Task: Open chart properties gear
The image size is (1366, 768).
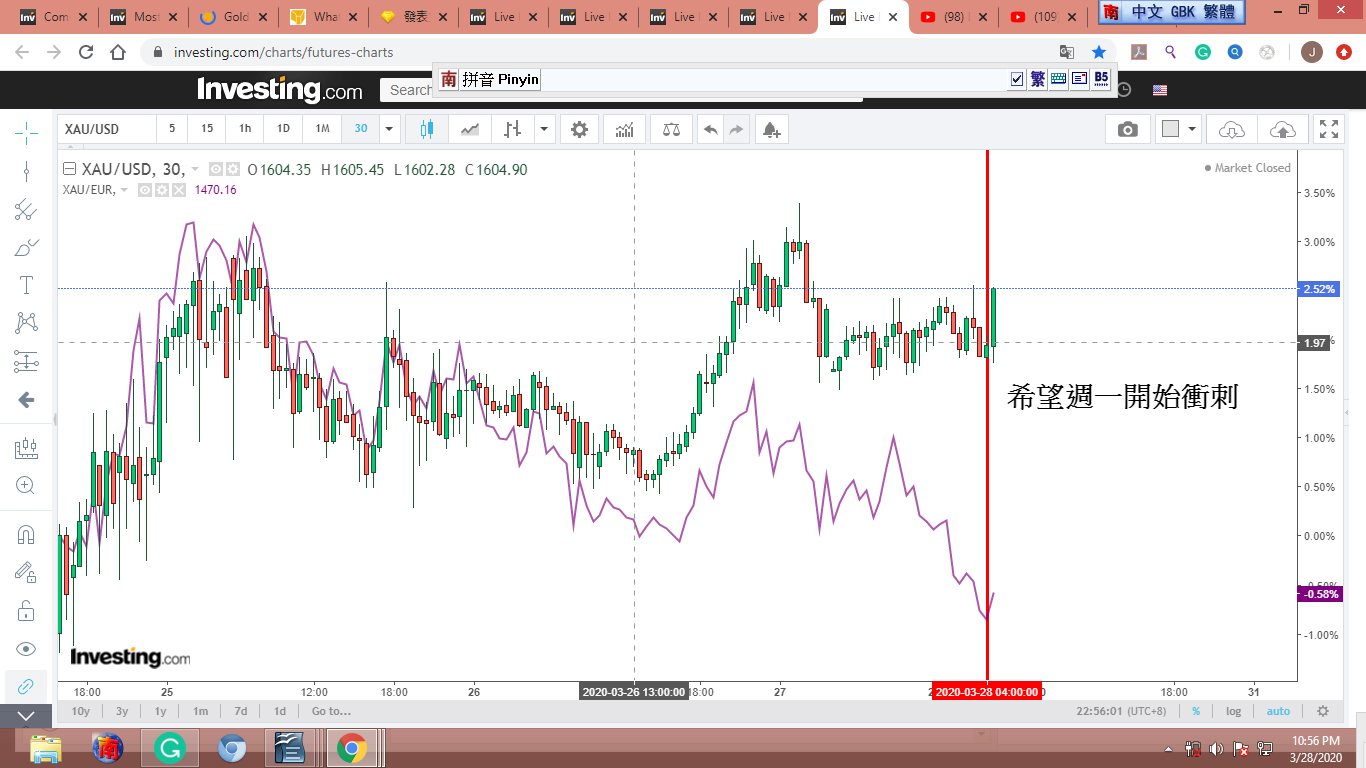Action: point(579,129)
